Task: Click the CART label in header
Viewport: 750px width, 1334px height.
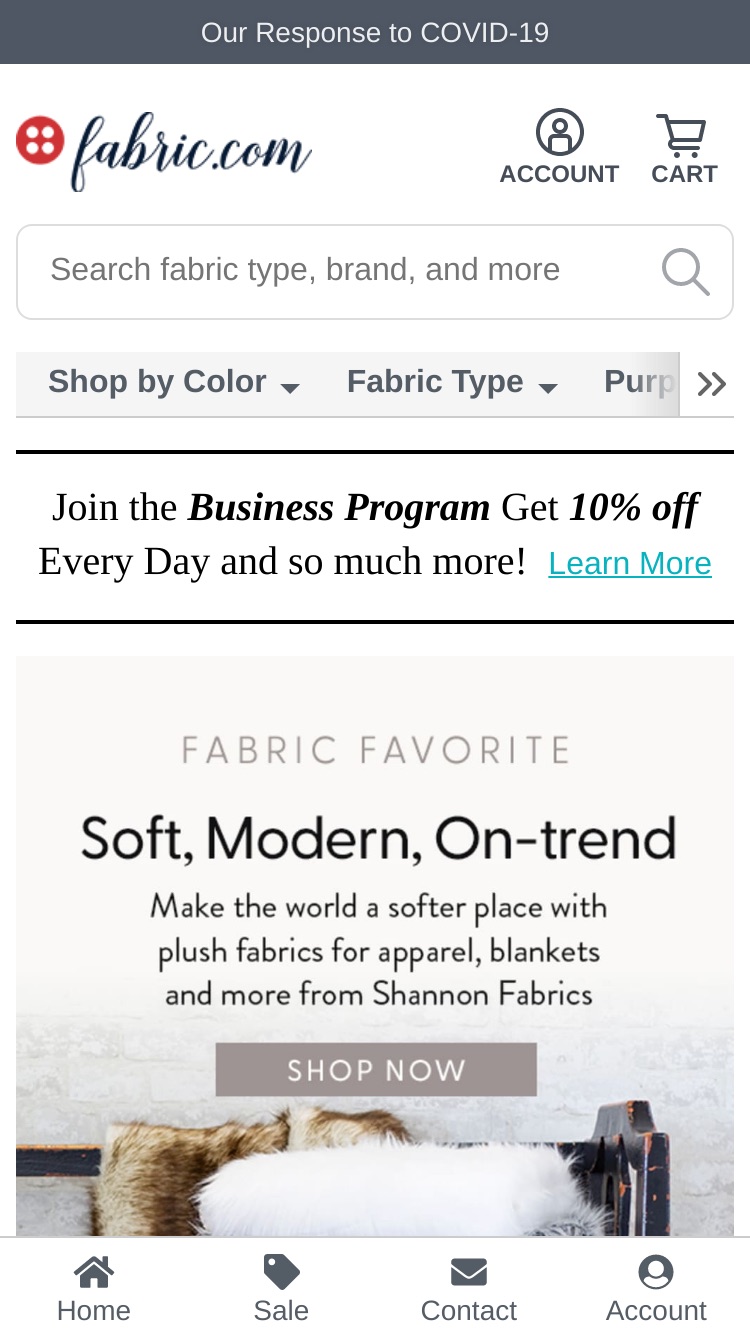Action: tap(684, 174)
